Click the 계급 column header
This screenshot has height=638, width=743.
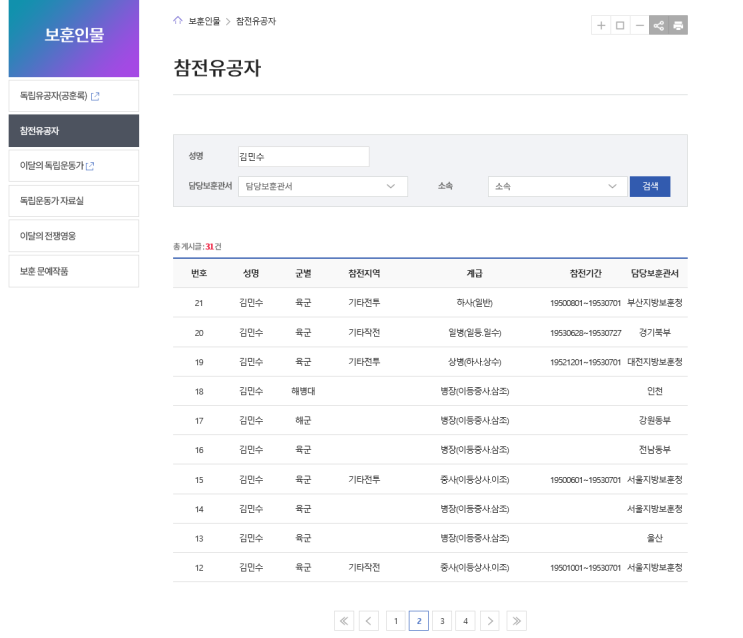pos(474,273)
